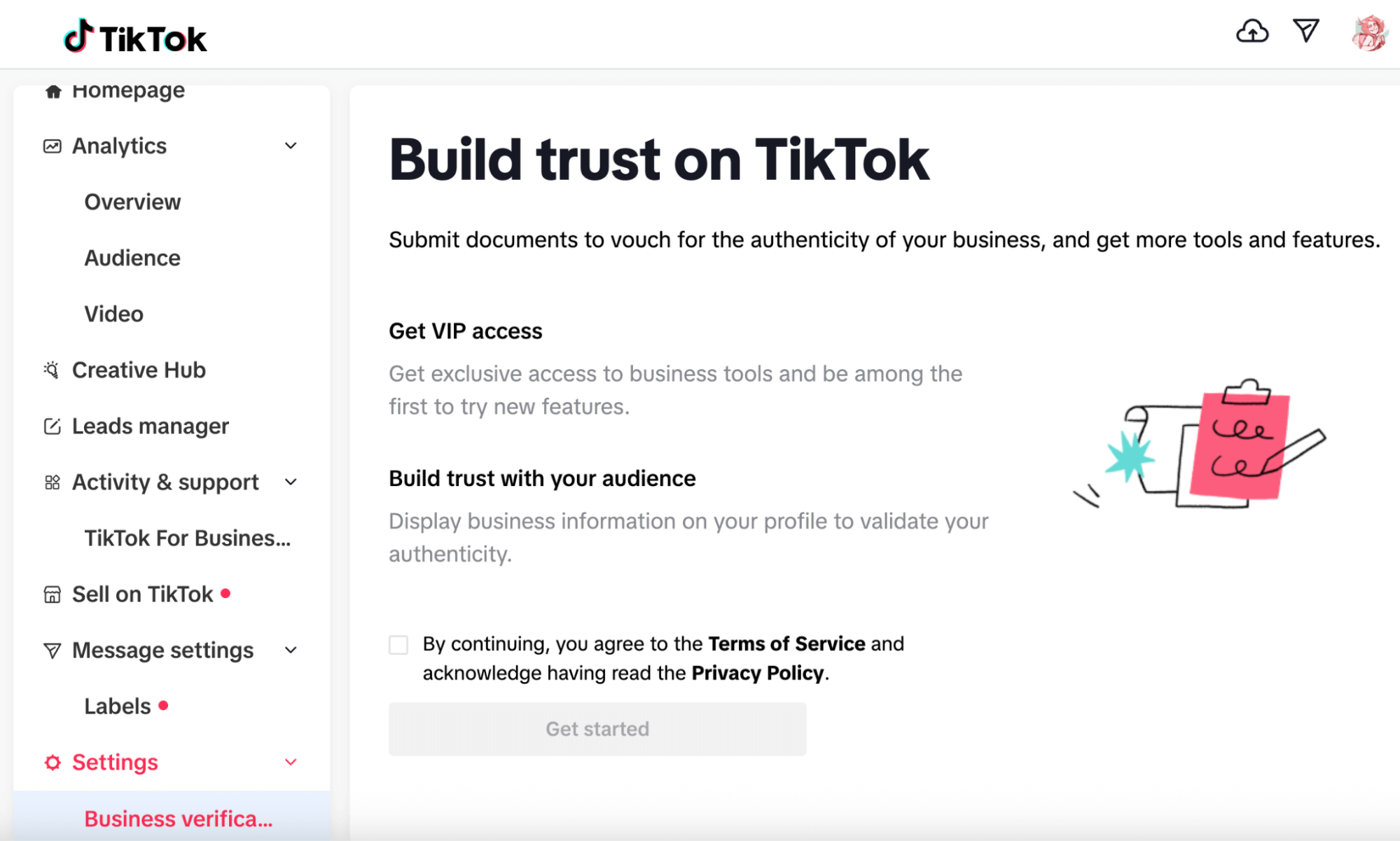Switch to the Video analytics page

coord(113,314)
